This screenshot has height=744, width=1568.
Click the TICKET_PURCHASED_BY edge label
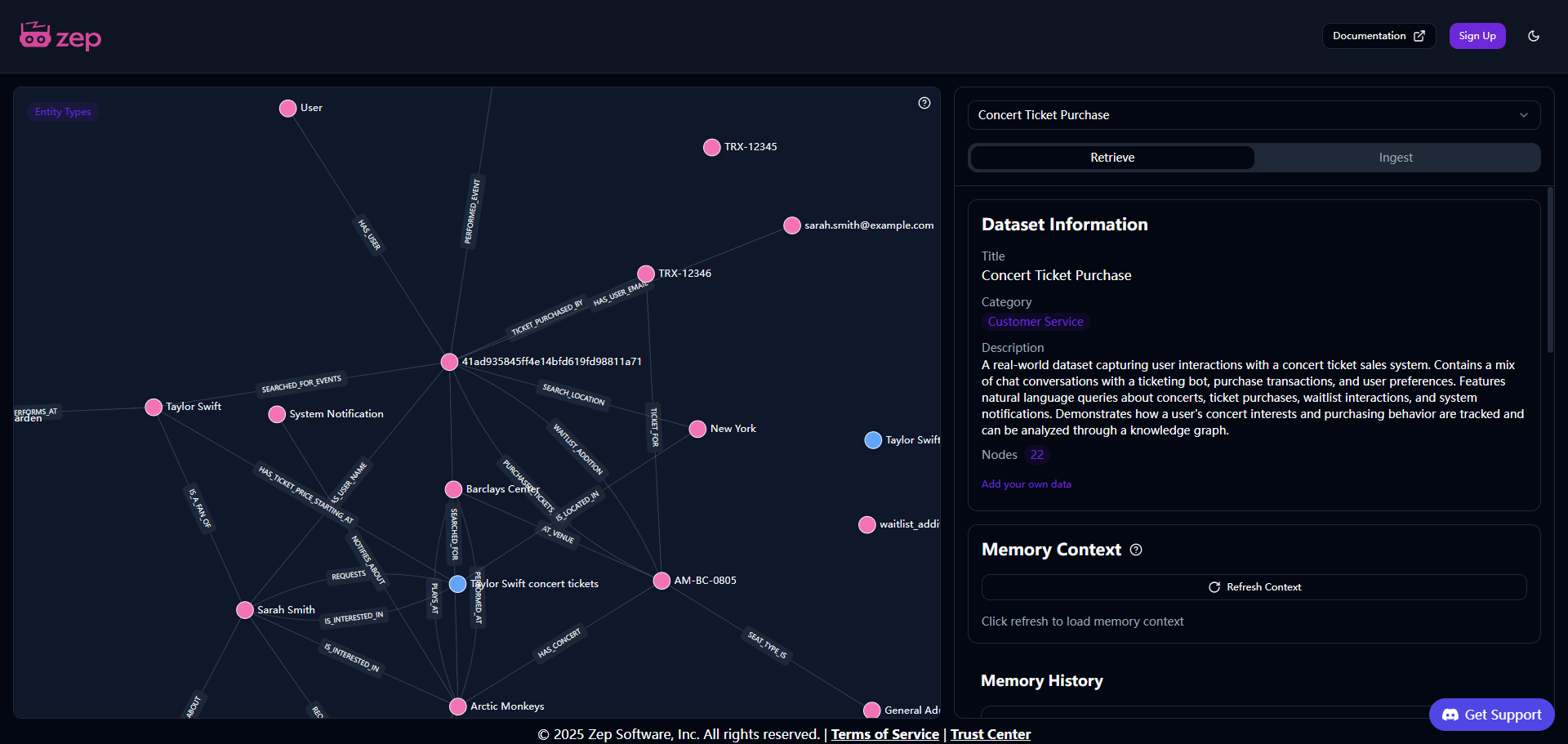click(x=547, y=318)
